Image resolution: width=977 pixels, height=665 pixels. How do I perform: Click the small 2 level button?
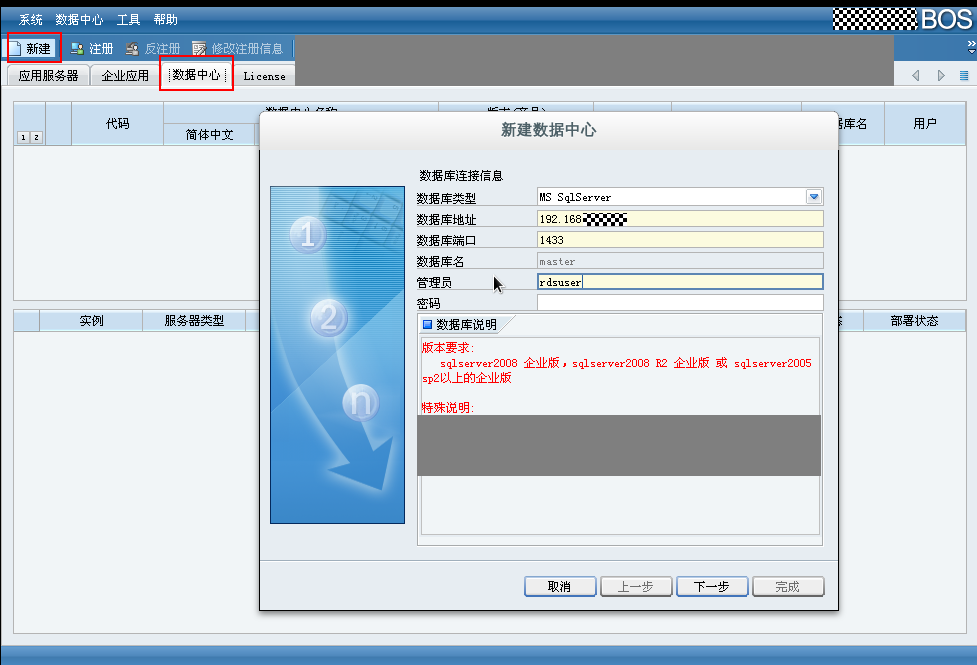coord(36,137)
